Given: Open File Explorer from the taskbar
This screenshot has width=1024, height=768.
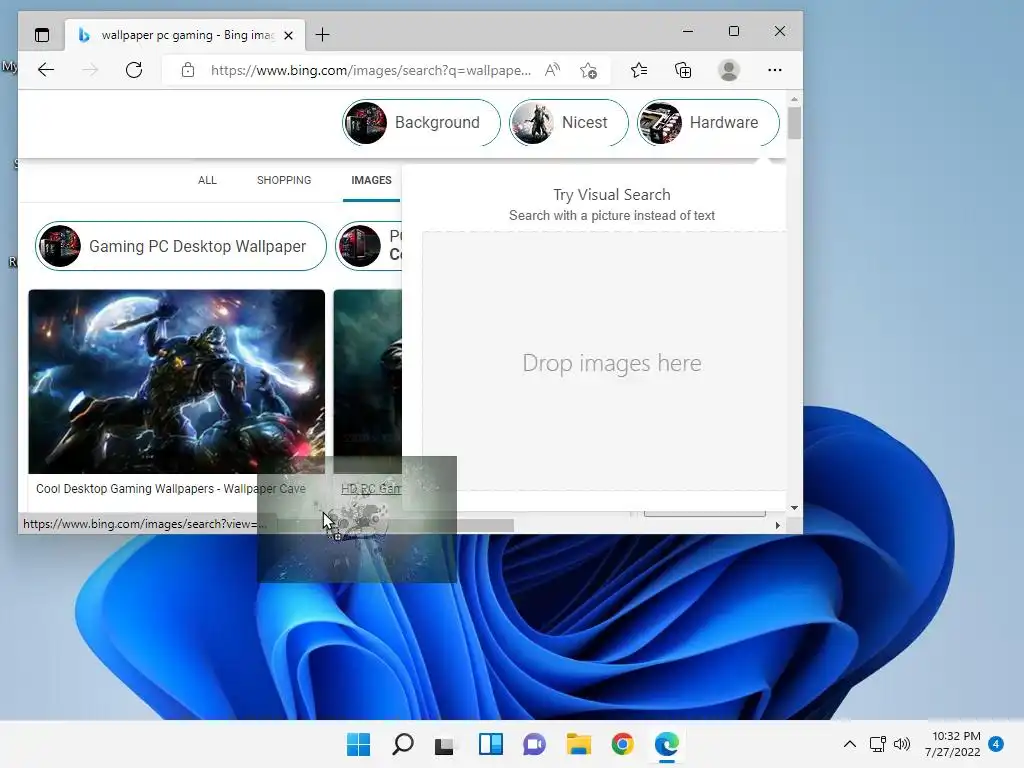Looking at the screenshot, I should point(579,744).
